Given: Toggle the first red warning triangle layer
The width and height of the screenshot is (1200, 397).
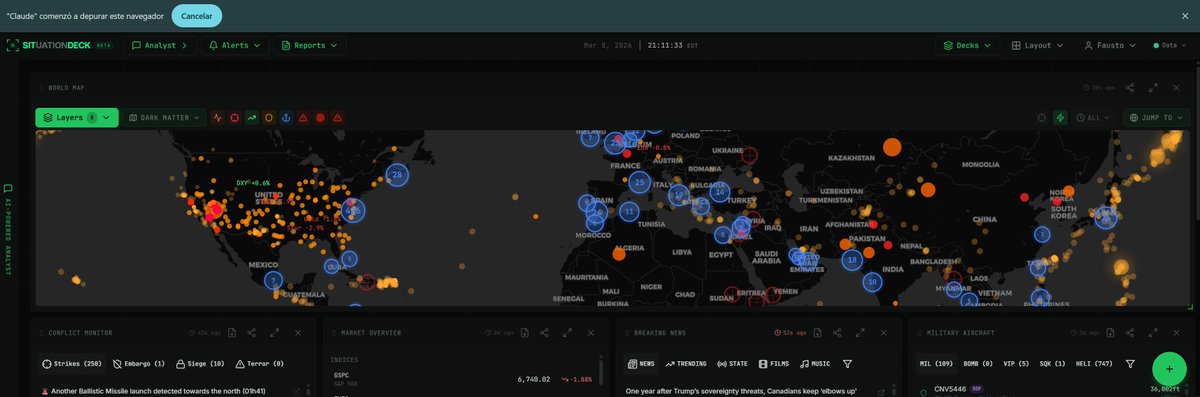Looking at the screenshot, I should point(303,118).
